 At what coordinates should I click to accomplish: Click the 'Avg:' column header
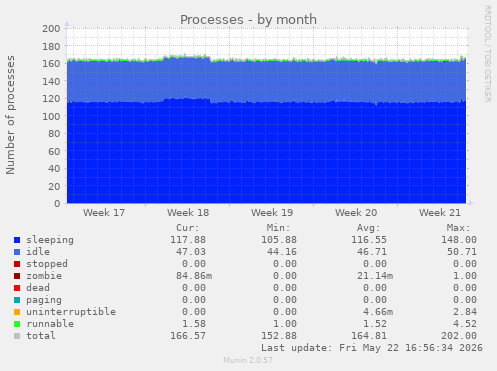click(x=368, y=228)
